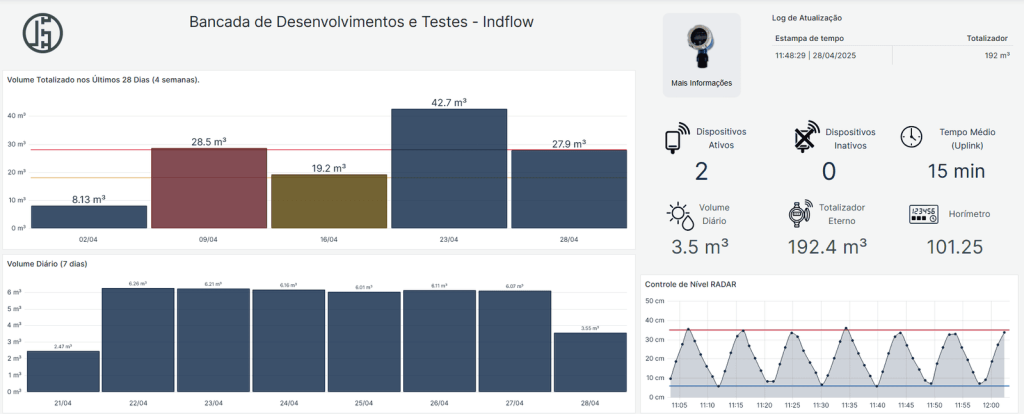Click the 2.47 m³ daily bar for 21/04
Viewport: 1024px width, 414px height.
pos(63,371)
